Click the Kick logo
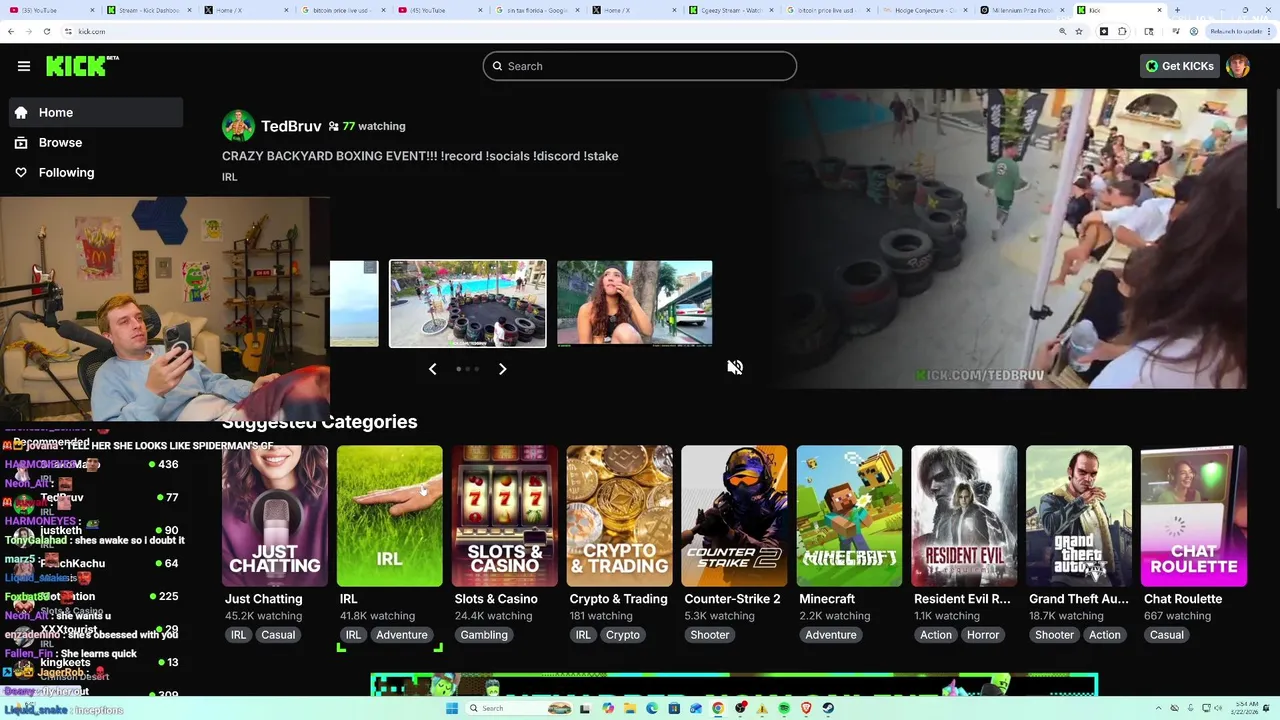The image size is (1280, 720). point(82,66)
